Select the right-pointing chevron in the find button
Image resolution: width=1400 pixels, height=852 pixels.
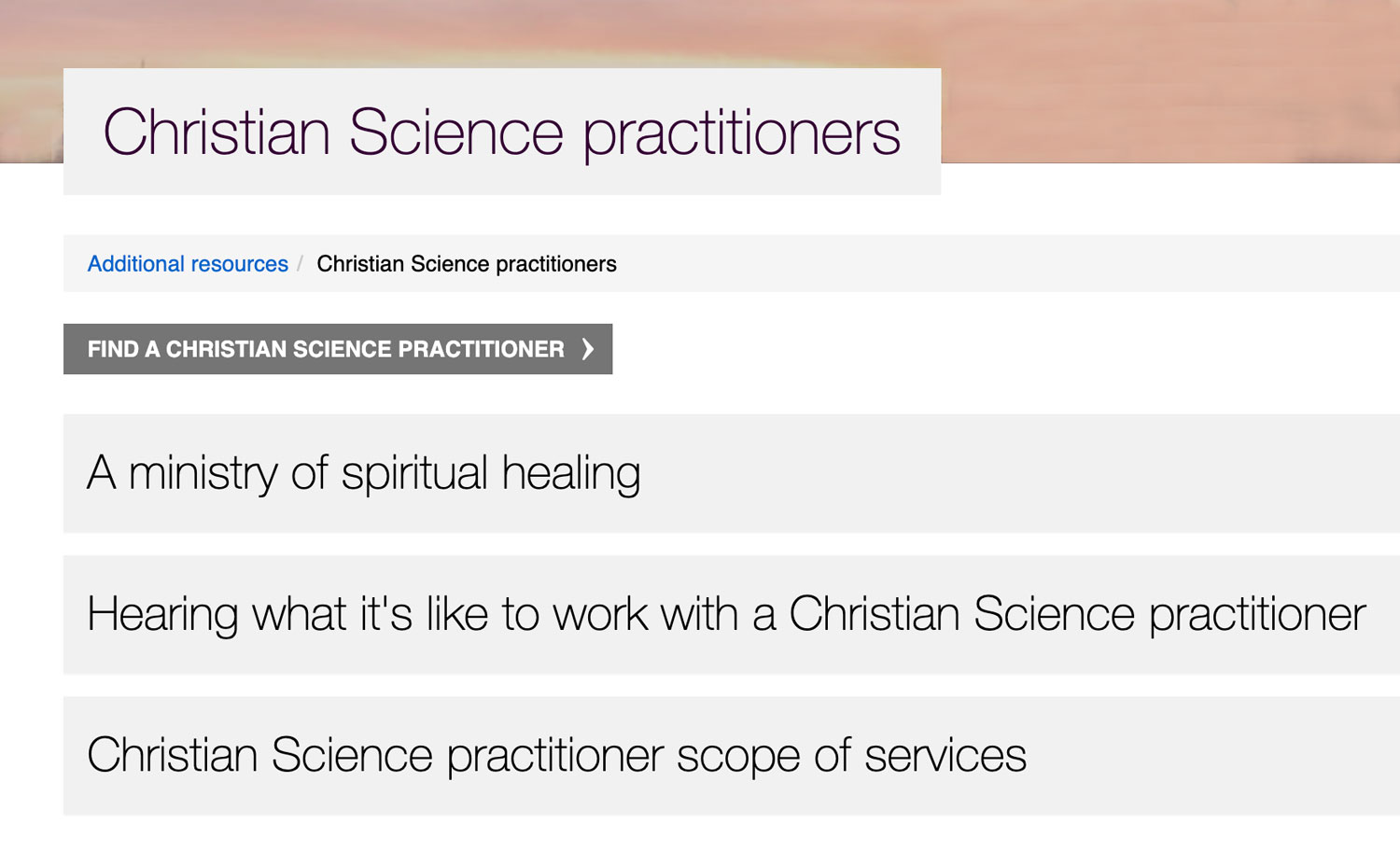pos(588,349)
